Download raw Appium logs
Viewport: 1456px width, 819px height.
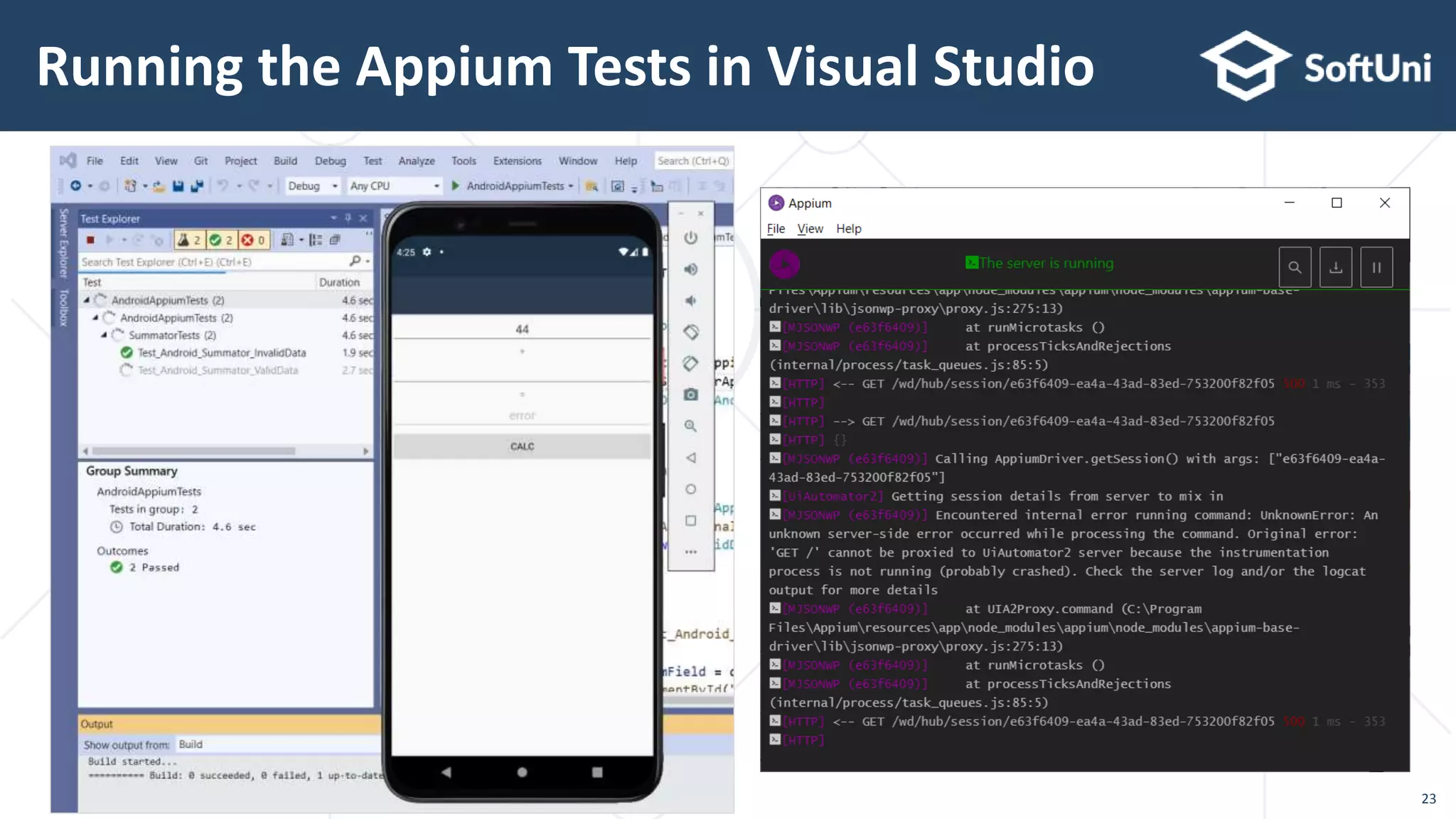pos(1336,267)
